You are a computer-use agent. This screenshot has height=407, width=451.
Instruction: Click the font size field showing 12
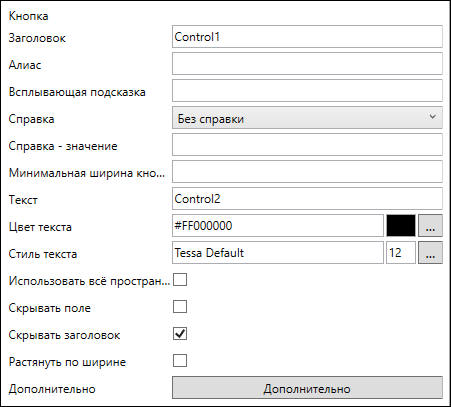point(401,253)
